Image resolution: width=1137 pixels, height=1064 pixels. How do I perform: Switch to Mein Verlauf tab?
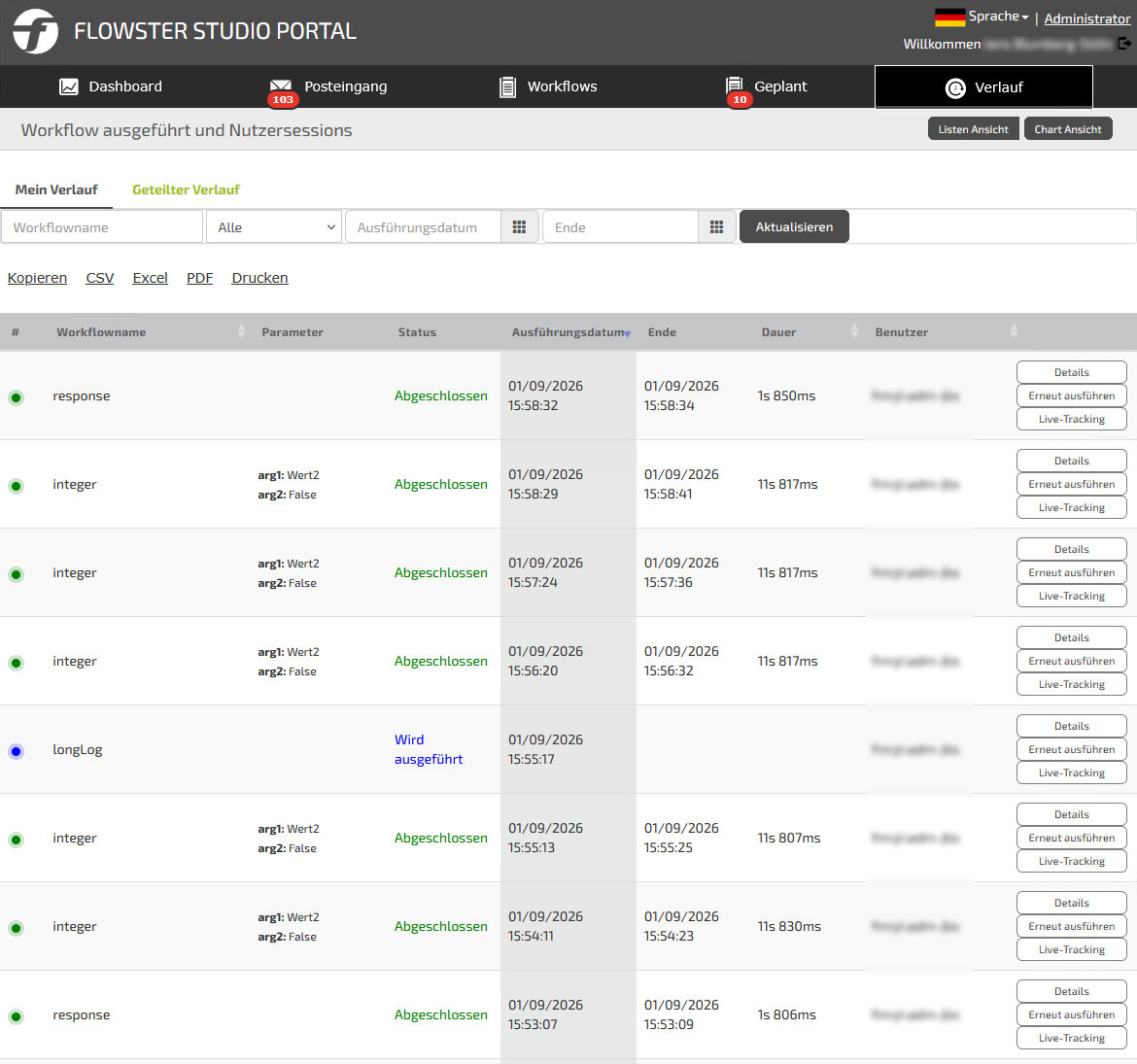(x=56, y=189)
